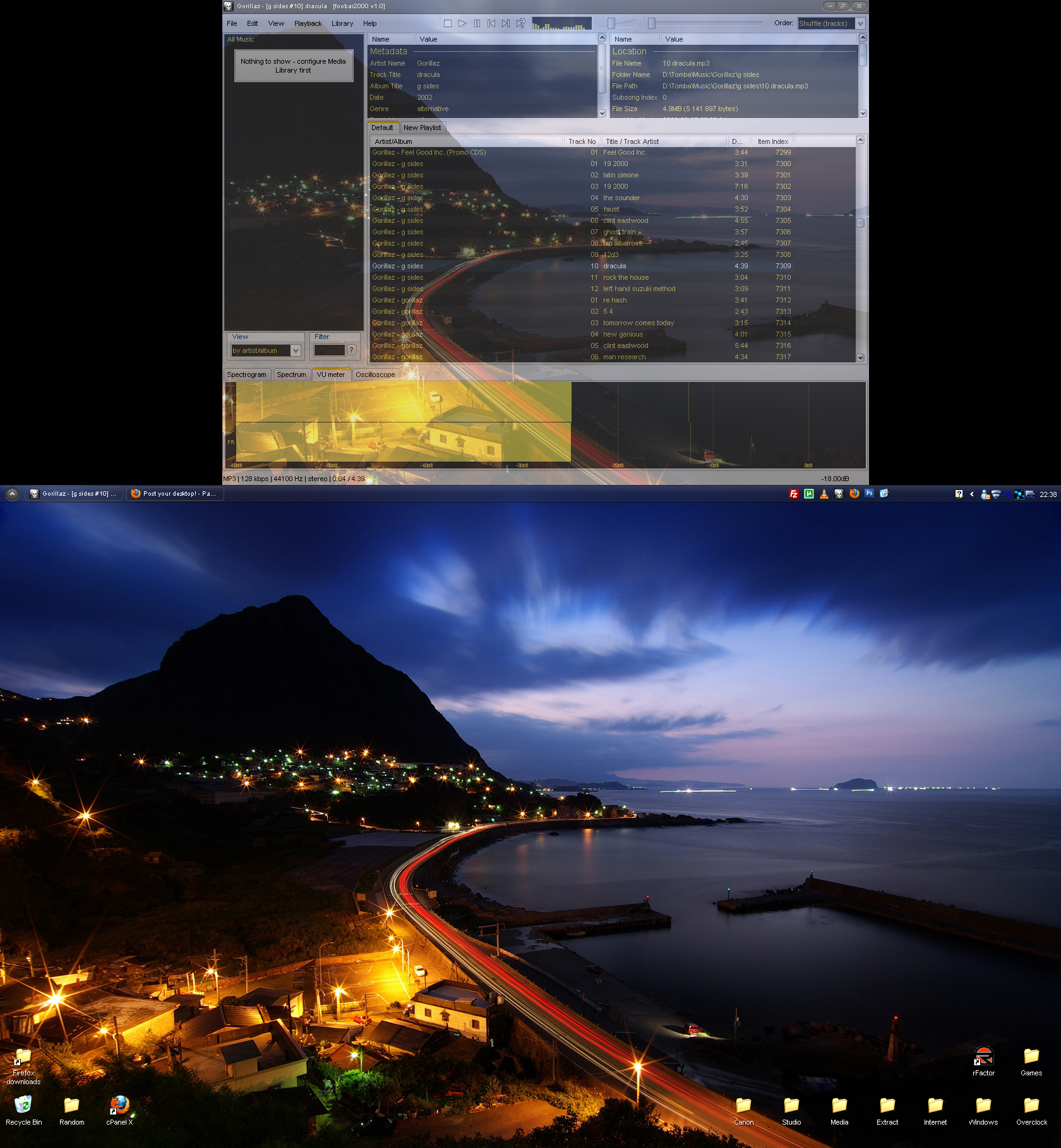
Task: Select the VU meter tab
Action: [331, 374]
